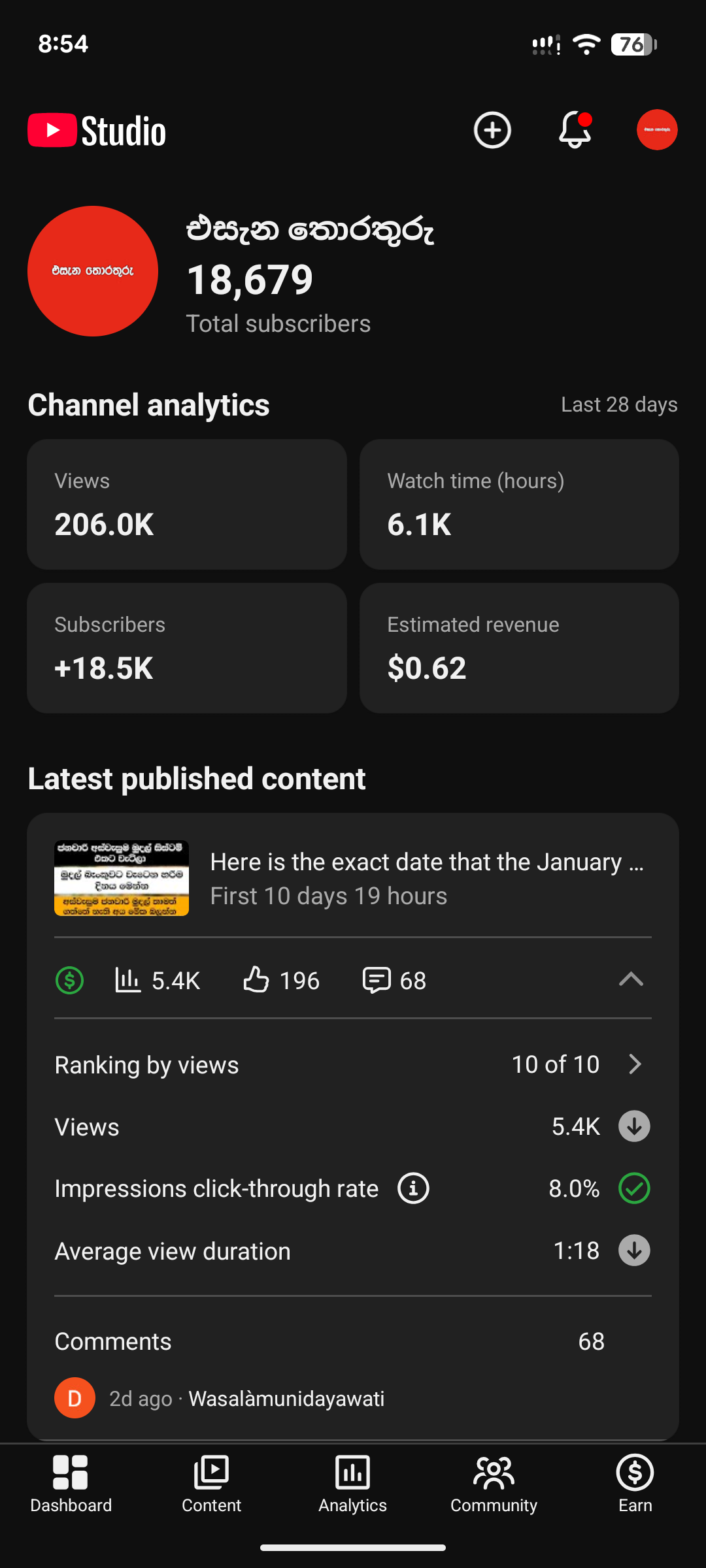
Task: Tap the comments count icon
Action: 377,980
